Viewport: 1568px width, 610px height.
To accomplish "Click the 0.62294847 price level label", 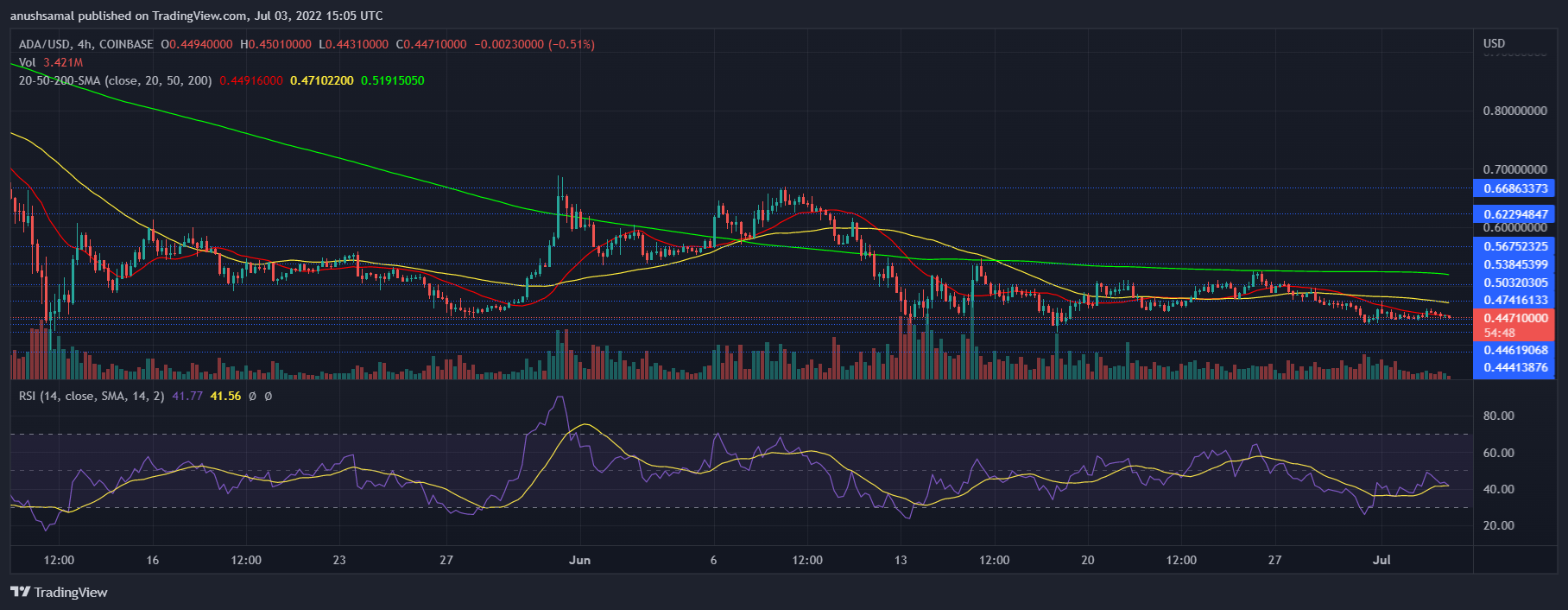I will pyautogui.click(x=1515, y=214).
